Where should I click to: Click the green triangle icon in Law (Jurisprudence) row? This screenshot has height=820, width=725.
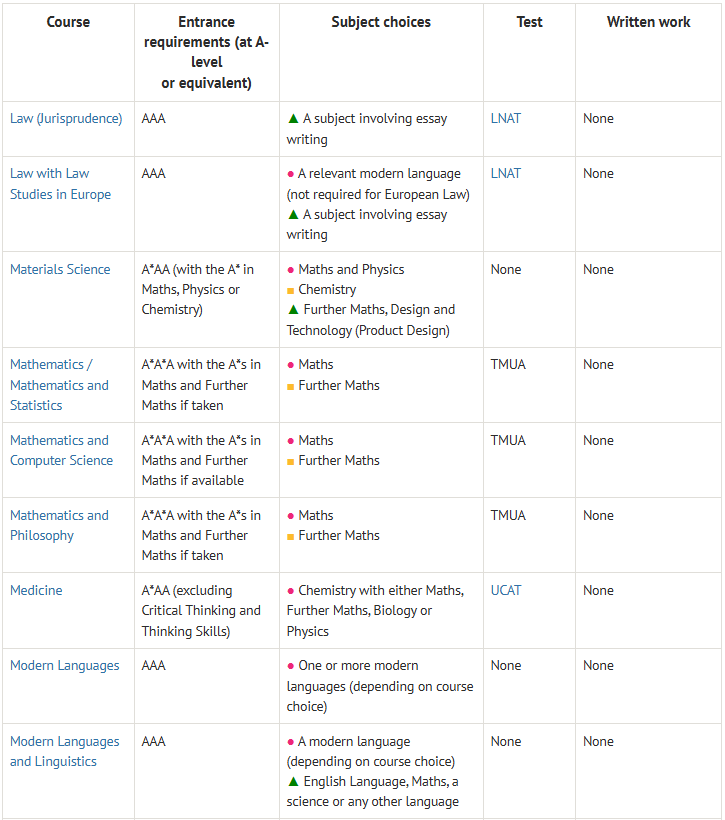(293, 119)
